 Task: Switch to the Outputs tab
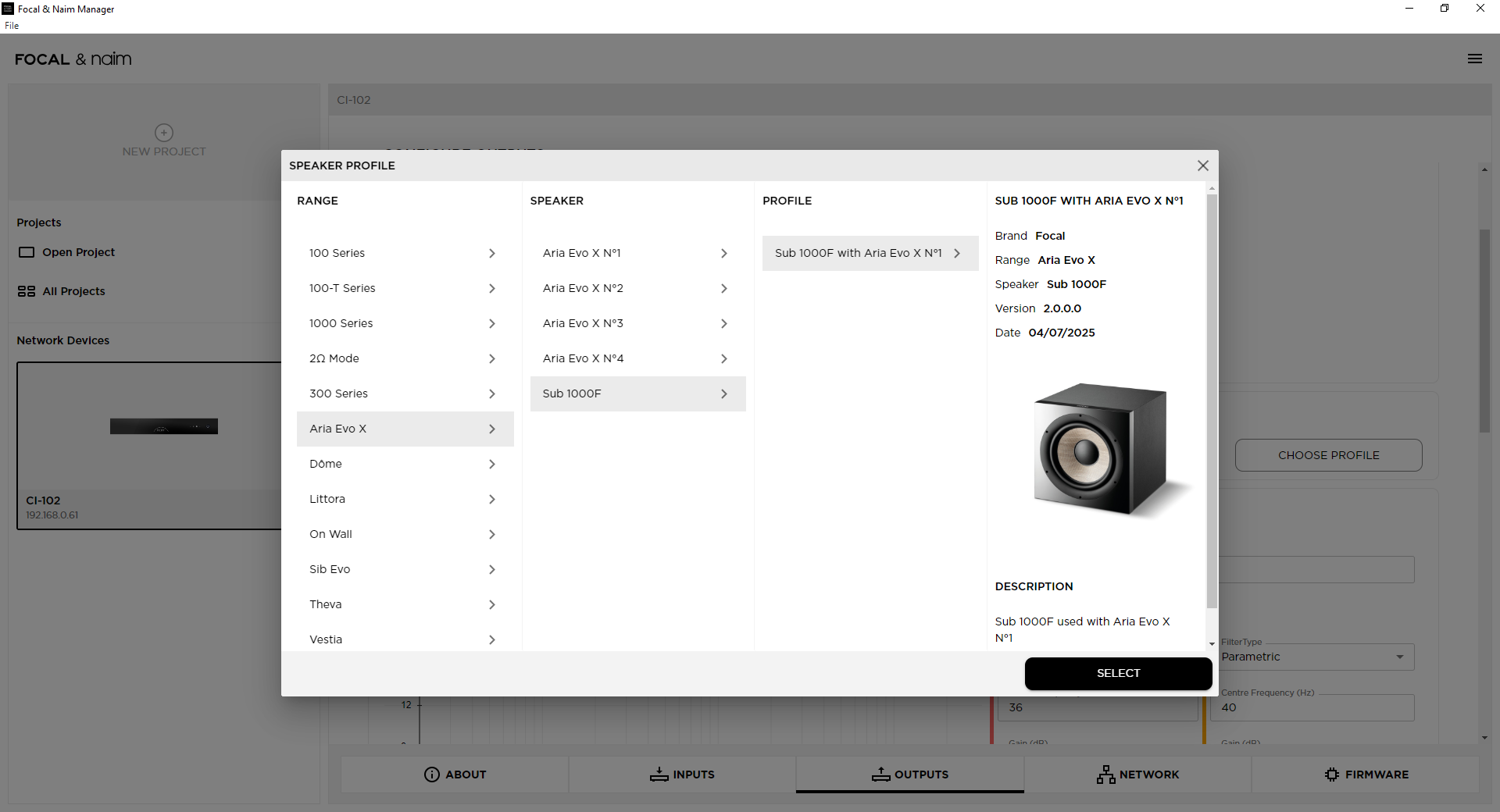pos(909,775)
